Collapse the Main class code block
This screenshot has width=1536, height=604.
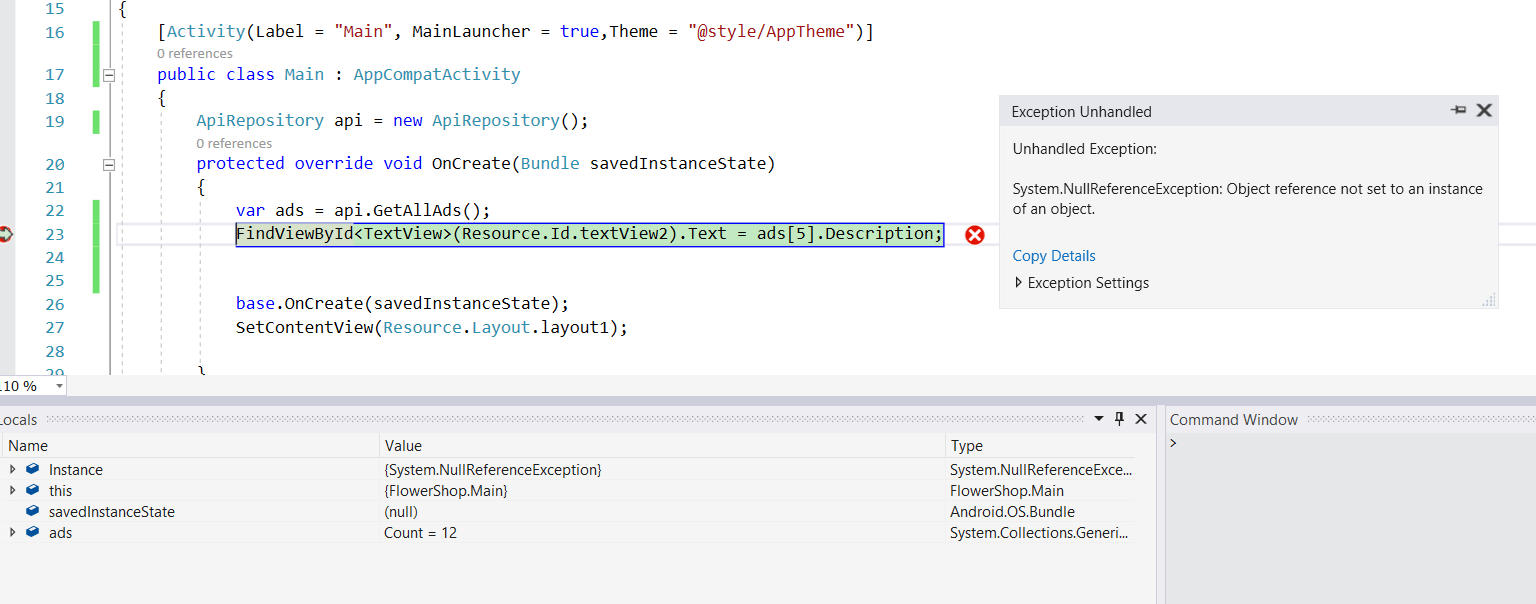pos(109,75)
